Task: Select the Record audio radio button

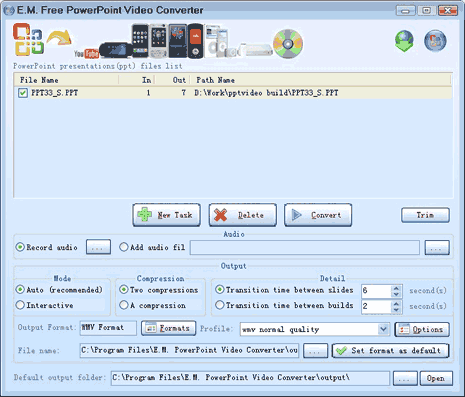Action: [20, 247]
